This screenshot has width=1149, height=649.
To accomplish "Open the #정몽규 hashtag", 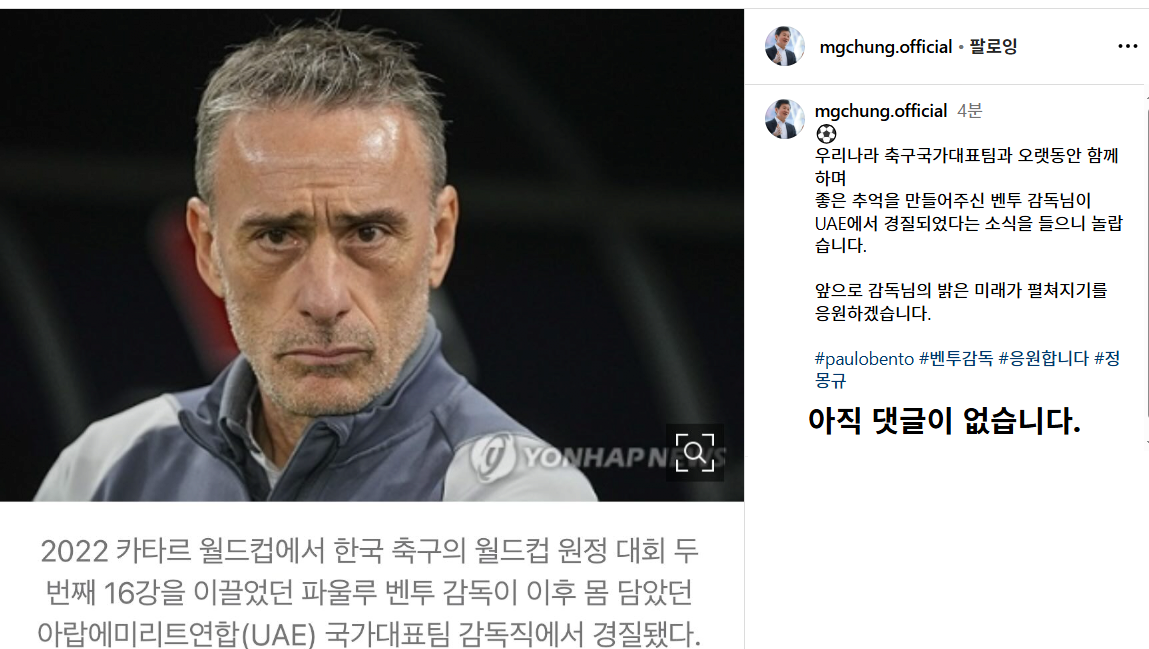I will point(967,368).
